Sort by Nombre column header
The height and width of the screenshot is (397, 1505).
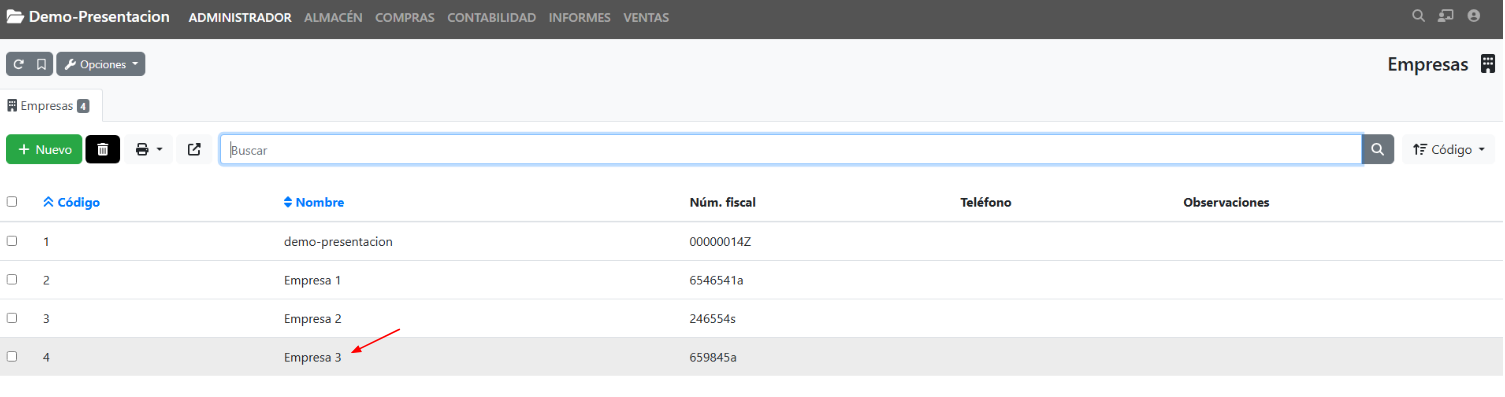pyautogui.click(x=314, y=203)
